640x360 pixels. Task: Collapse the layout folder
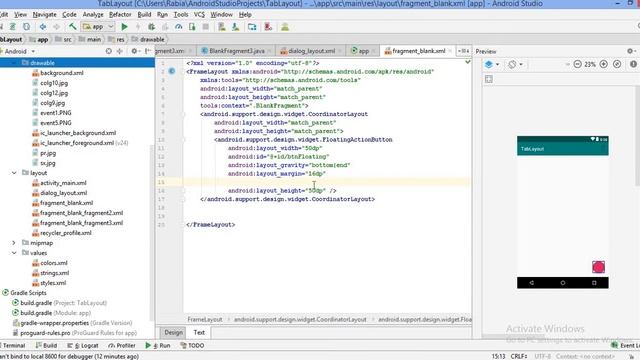(x=14, y=173)
